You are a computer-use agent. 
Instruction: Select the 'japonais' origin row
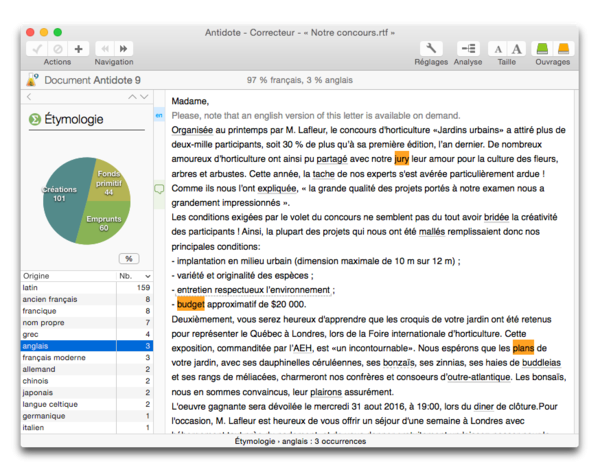87,392
